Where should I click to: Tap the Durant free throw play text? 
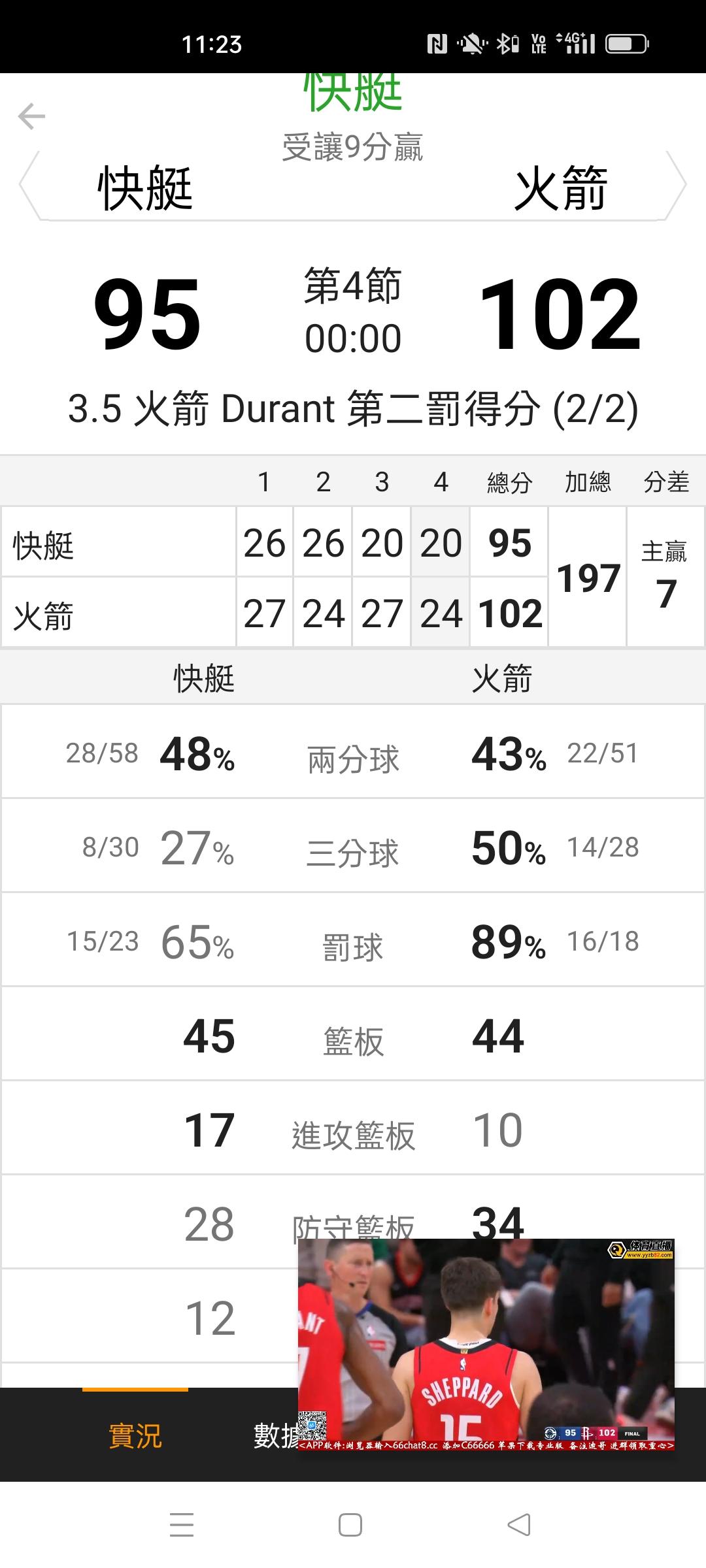pos(353,410)
